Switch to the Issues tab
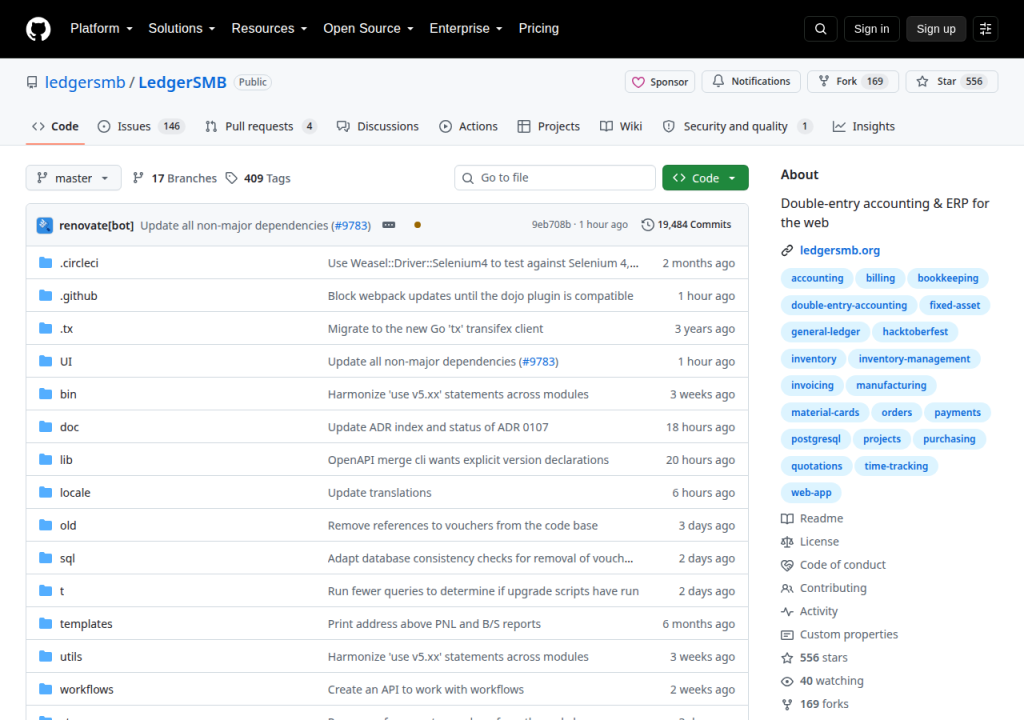 (x=141, y=127)
